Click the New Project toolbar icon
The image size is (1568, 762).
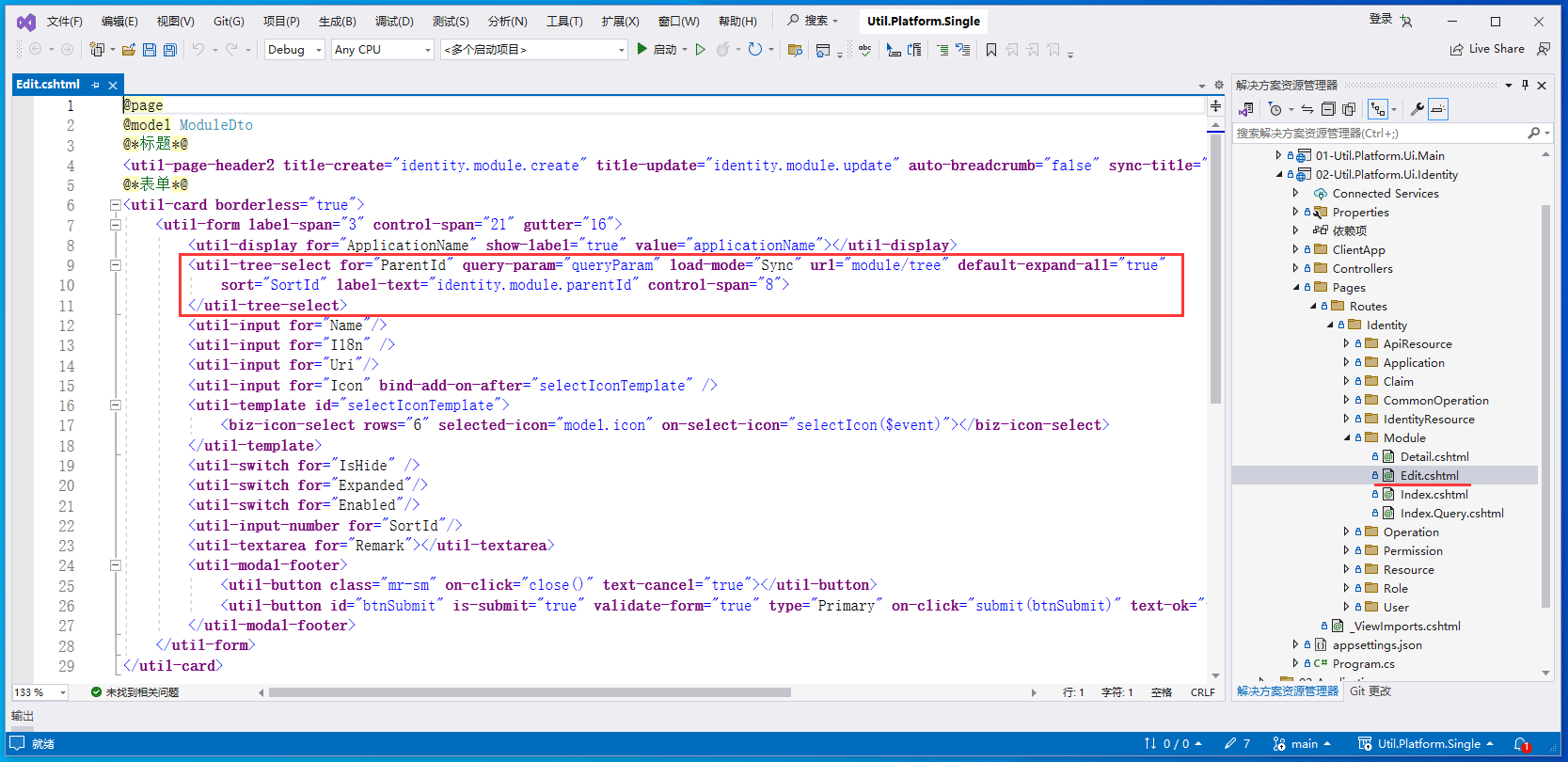pos(96,49)
